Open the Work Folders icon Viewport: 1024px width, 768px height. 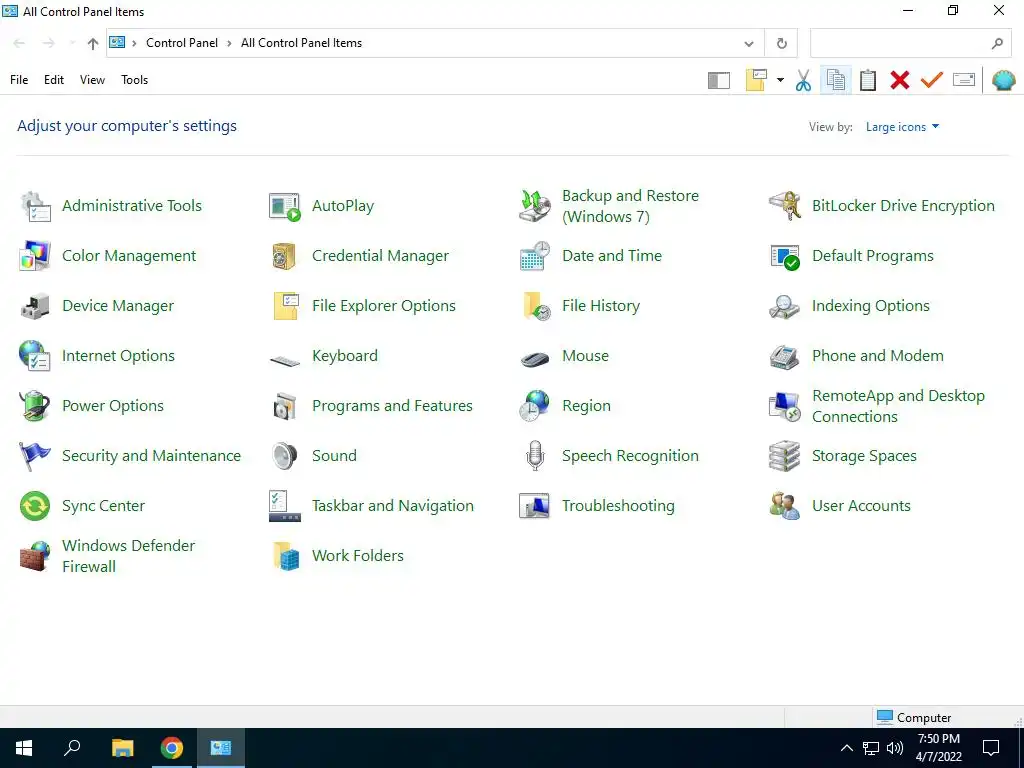(285, 556)
